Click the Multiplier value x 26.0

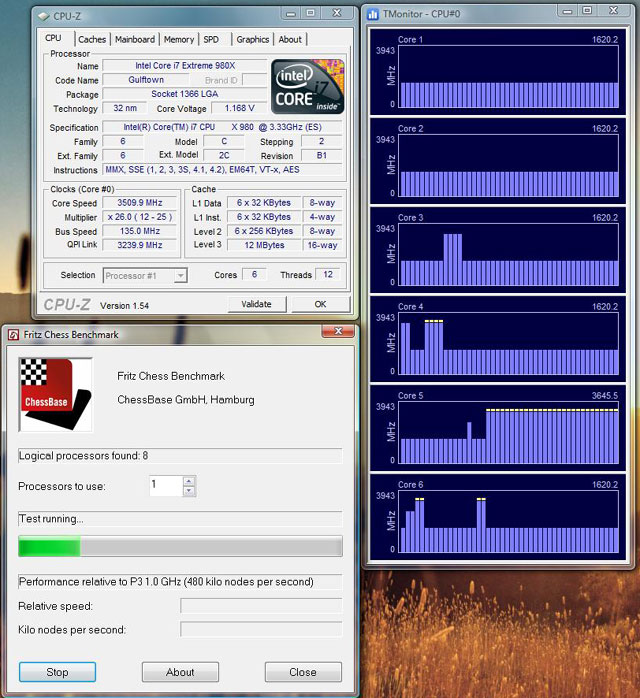[x=140, y=217]
